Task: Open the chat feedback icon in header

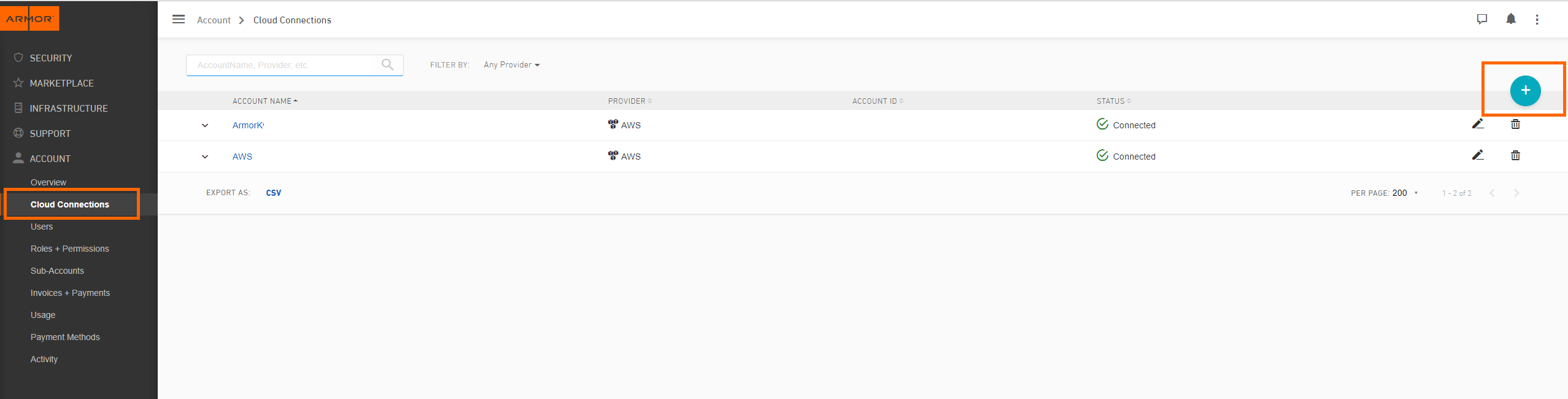Action: (1482, 19)
